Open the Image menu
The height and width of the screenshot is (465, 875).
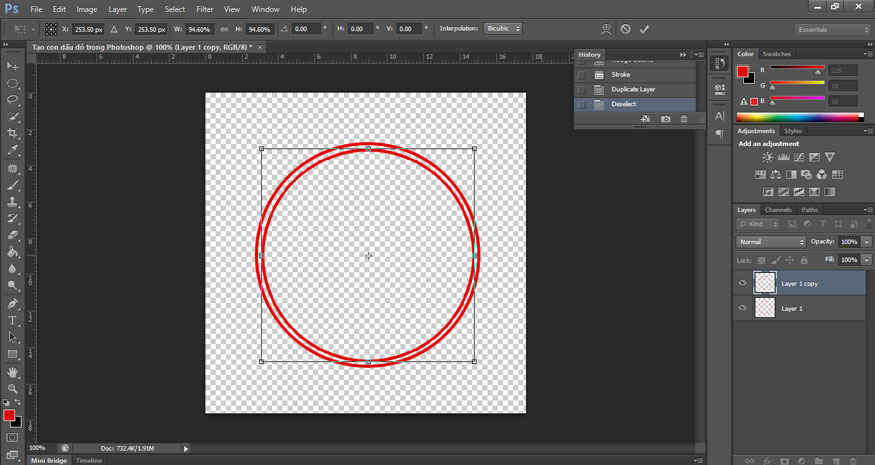tap(86, 9)
